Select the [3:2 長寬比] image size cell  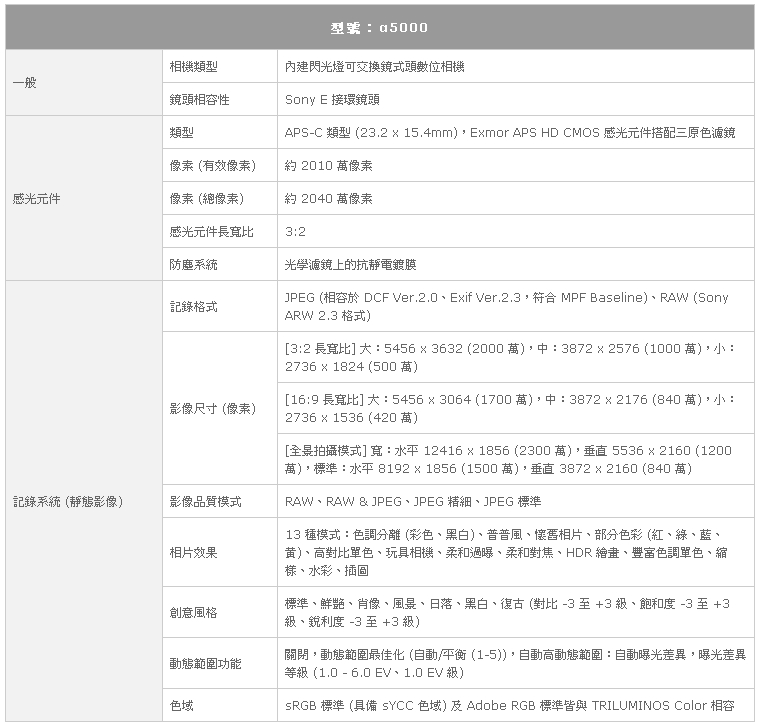click(516, 357)
